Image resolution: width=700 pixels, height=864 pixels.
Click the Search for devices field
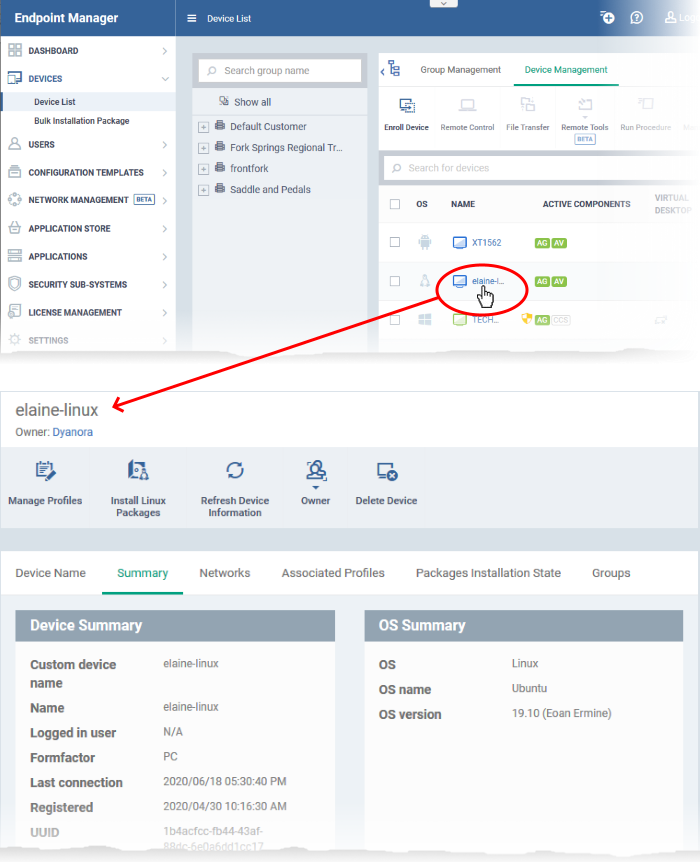(543, 168)
